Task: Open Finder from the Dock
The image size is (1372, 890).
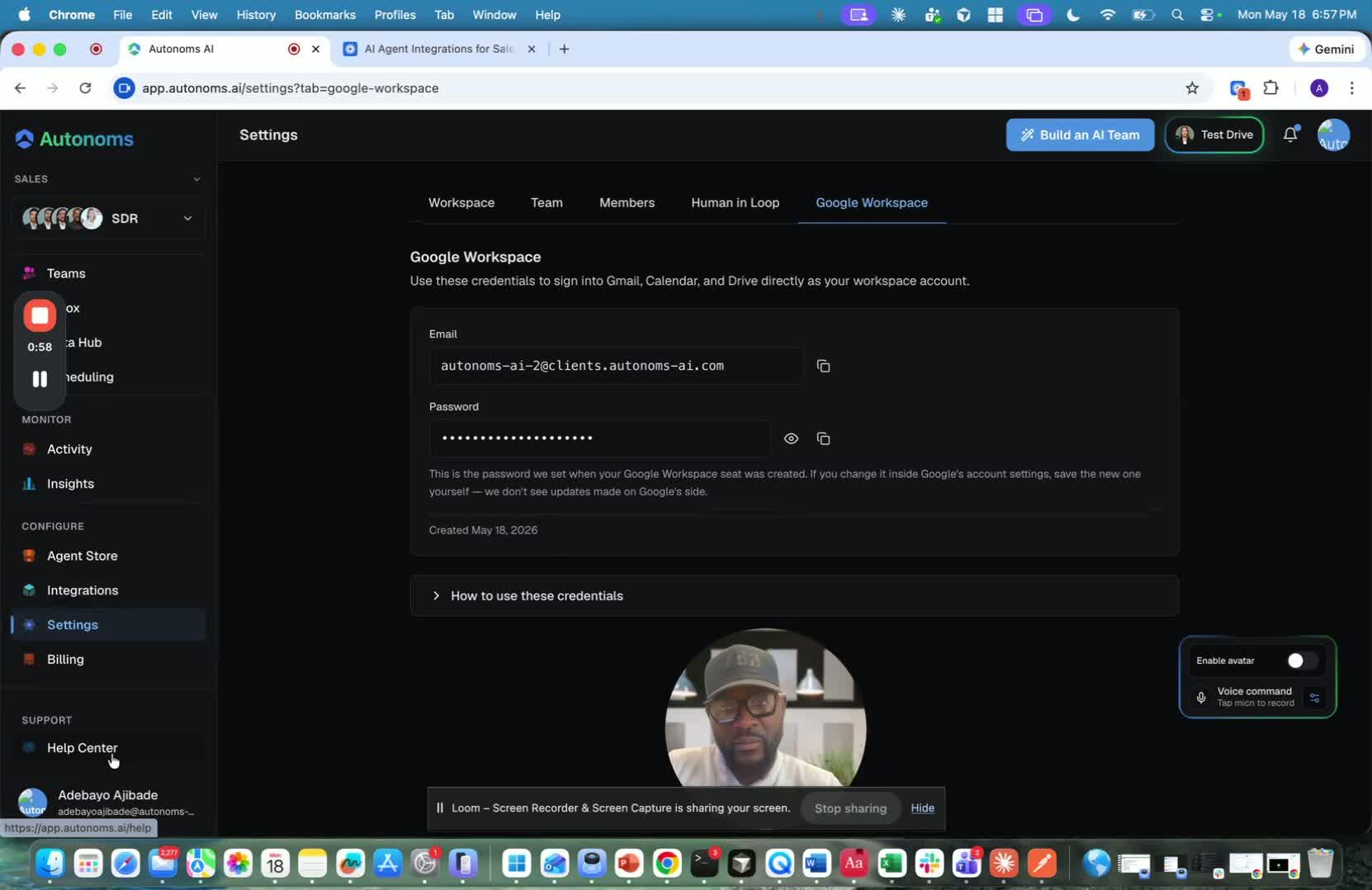Action: pos(50,864)
